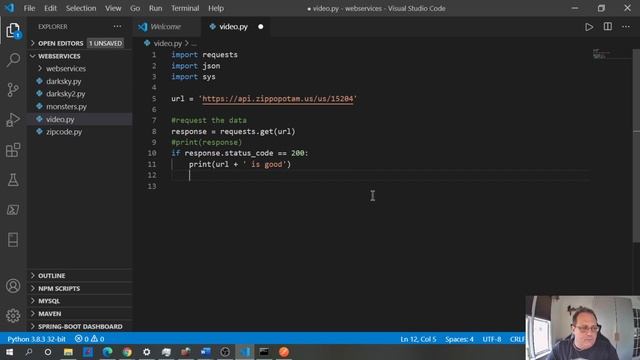Click the editor vertical scrollbar
Image resolution: width=640 pixels, height=360 pixels.
[x=636, y=145]
